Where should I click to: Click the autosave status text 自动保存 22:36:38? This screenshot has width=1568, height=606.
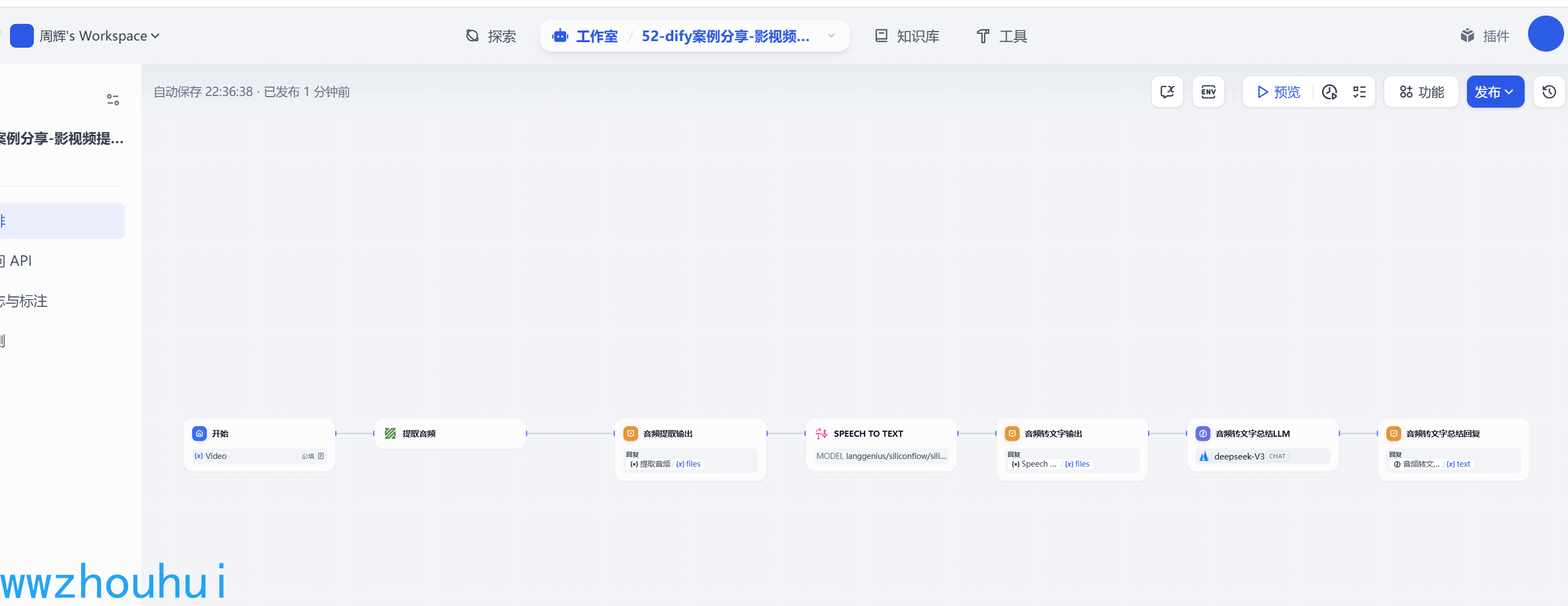(x=203, y=92)
